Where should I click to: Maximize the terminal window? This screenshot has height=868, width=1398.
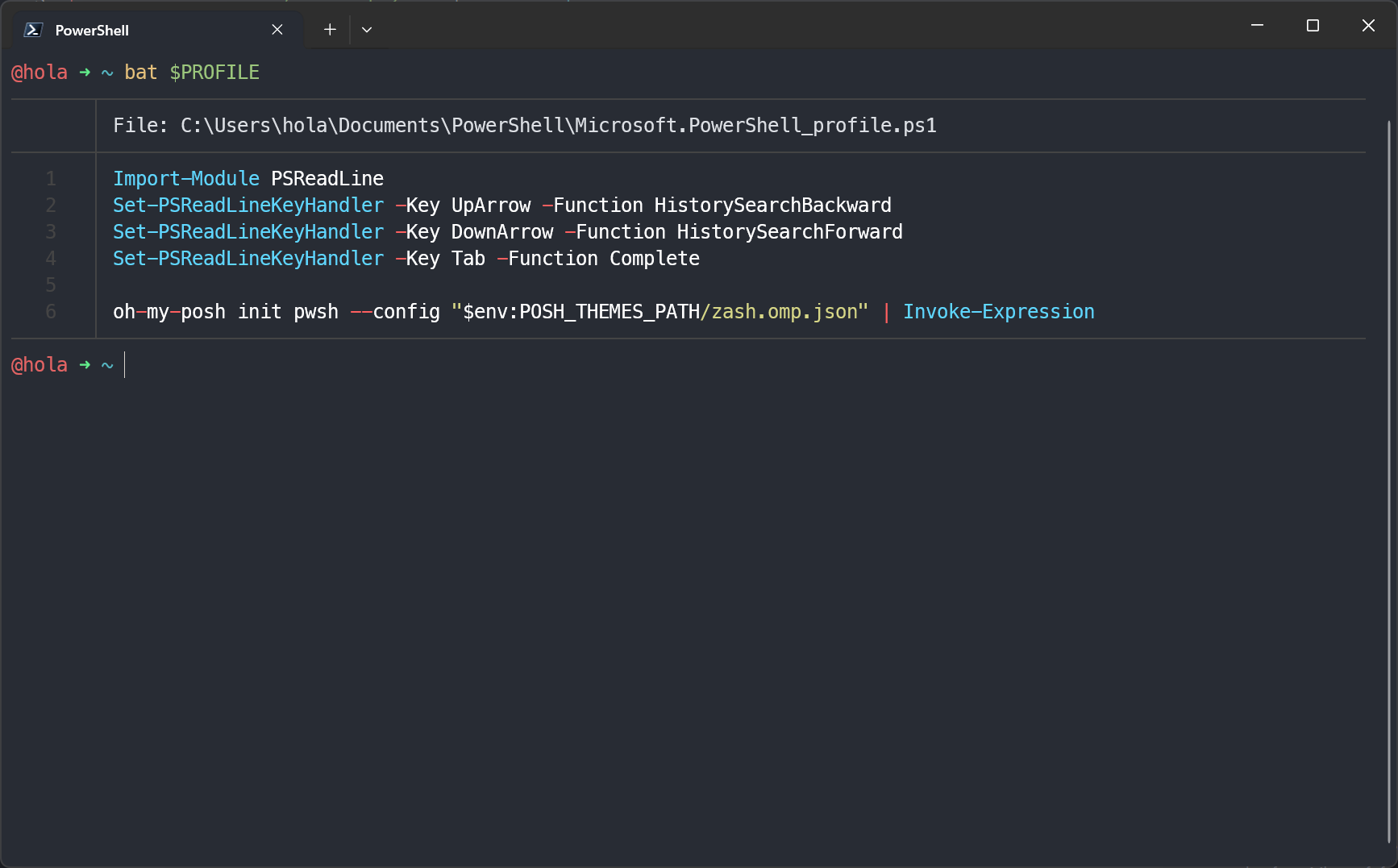click(1313, 26)
